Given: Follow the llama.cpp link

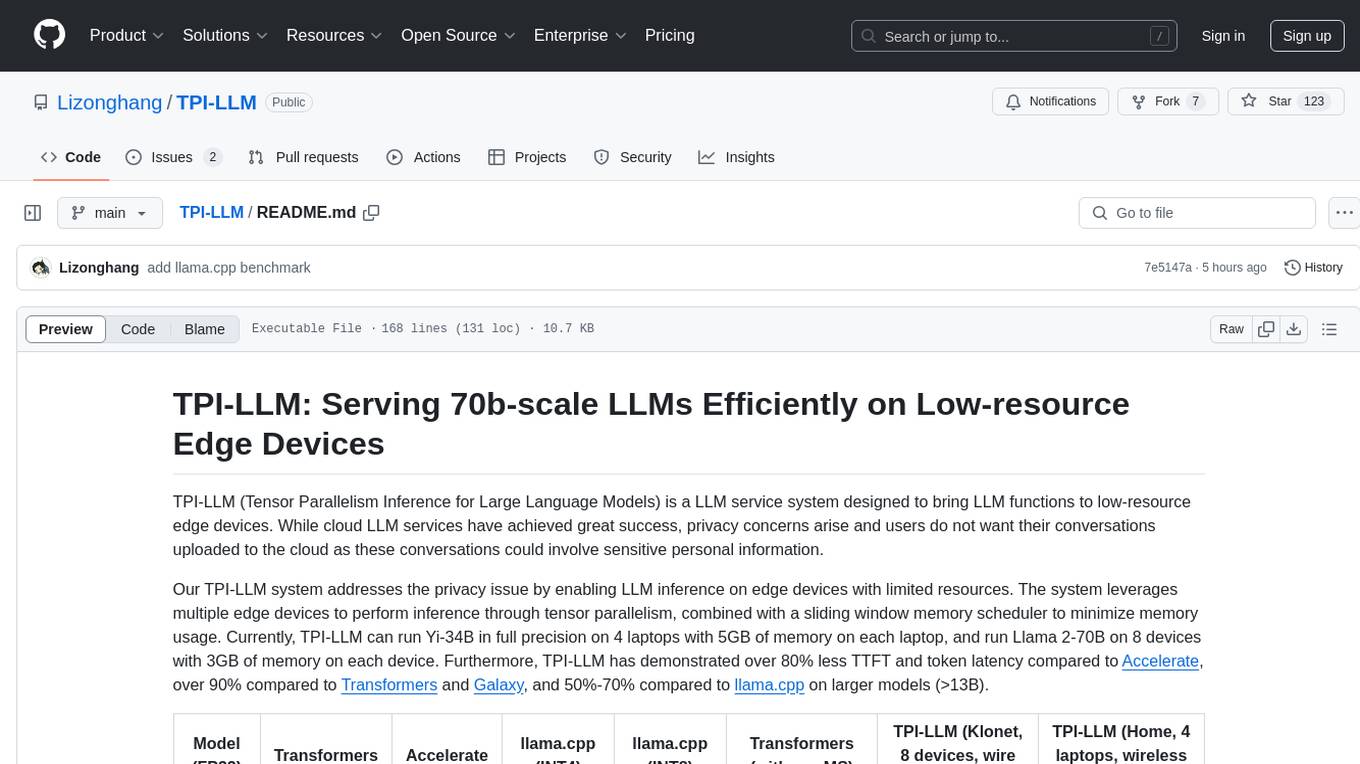Looking at the screenshot, I should click(x=769, y=685).
